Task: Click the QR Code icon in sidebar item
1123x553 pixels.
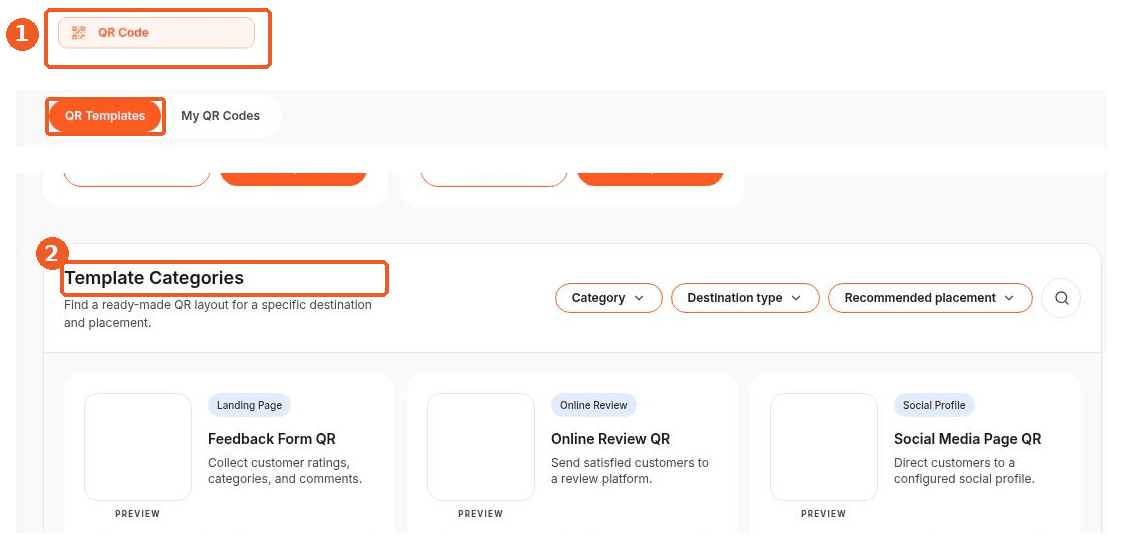Action: point(79,32)
